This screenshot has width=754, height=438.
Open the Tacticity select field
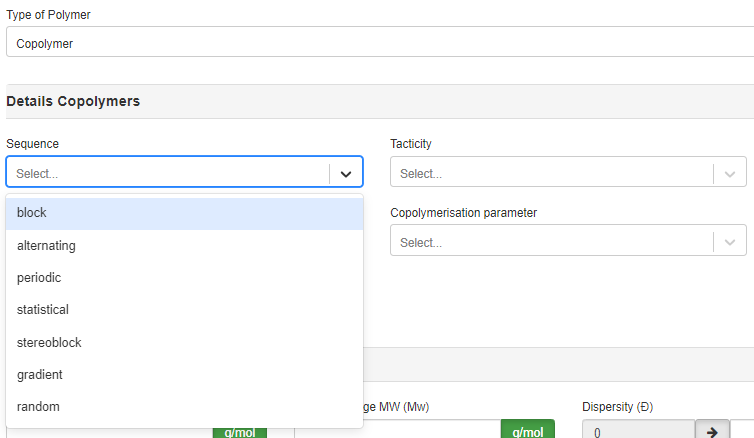tap(550, 173)
